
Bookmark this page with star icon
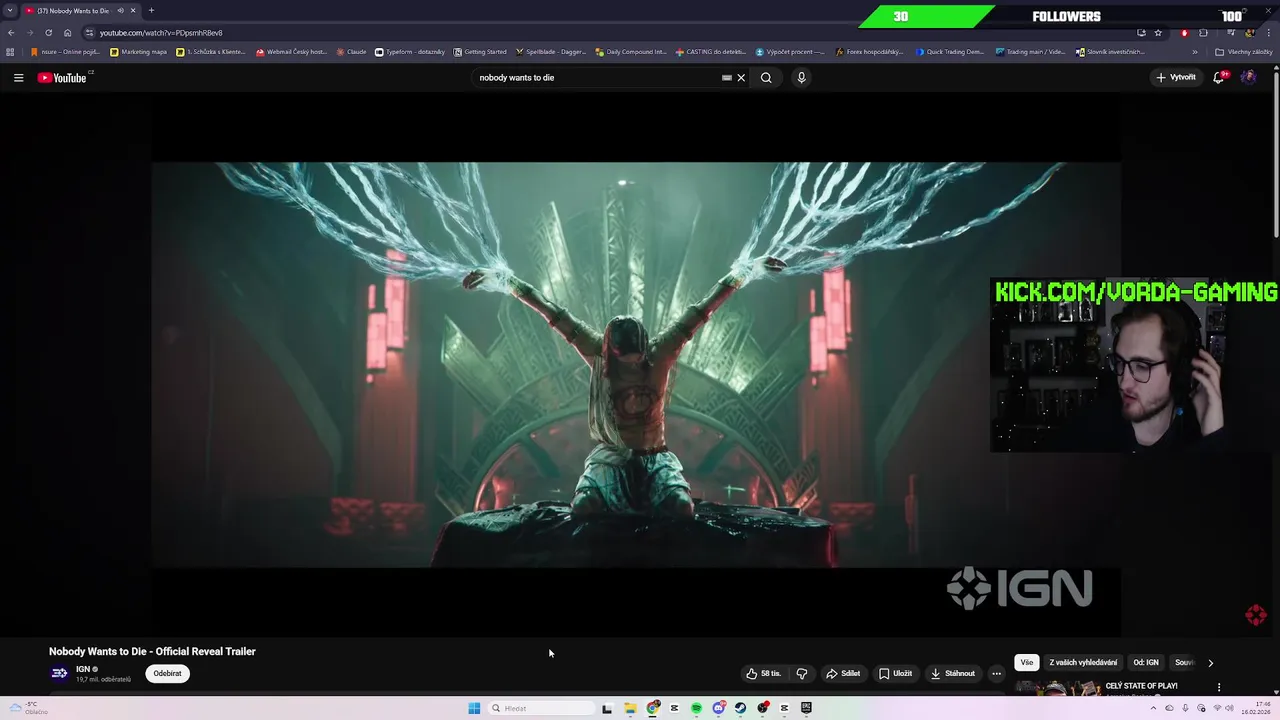pyautogui.click(x=1158, y=33)
